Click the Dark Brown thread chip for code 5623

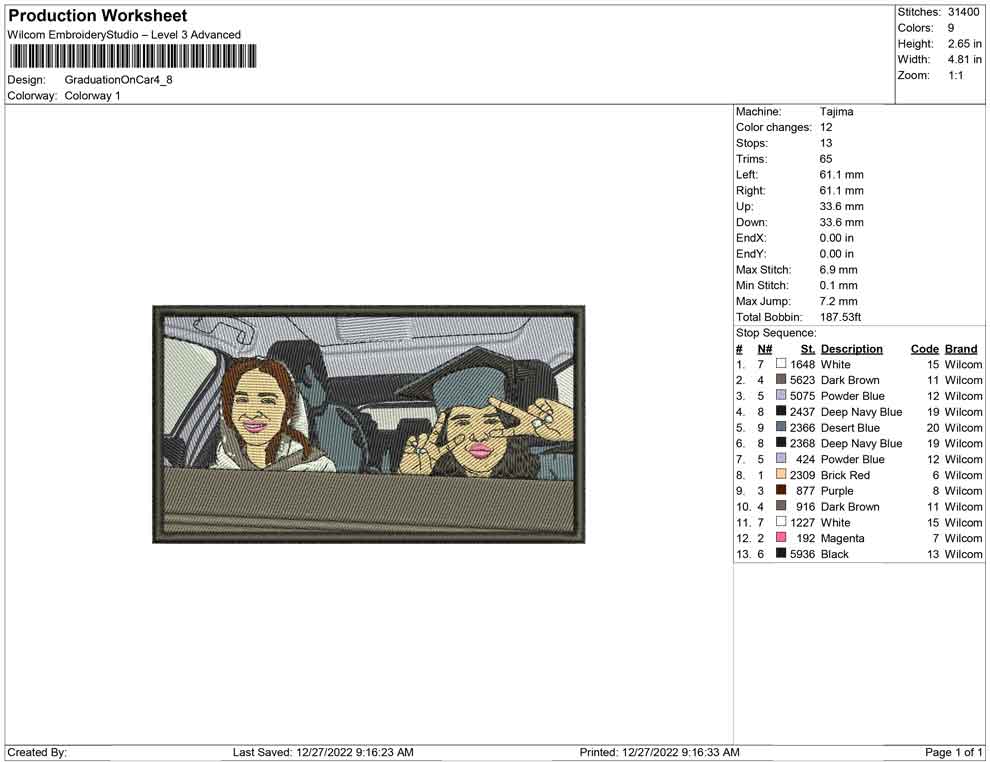(x=781, y=380)
